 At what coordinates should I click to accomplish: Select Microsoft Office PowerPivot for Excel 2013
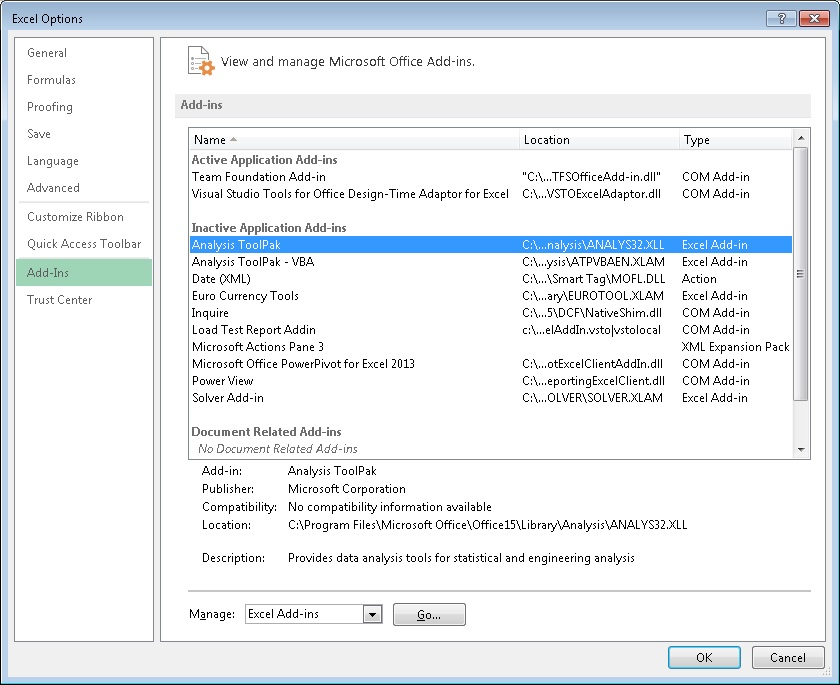[491, 364]
